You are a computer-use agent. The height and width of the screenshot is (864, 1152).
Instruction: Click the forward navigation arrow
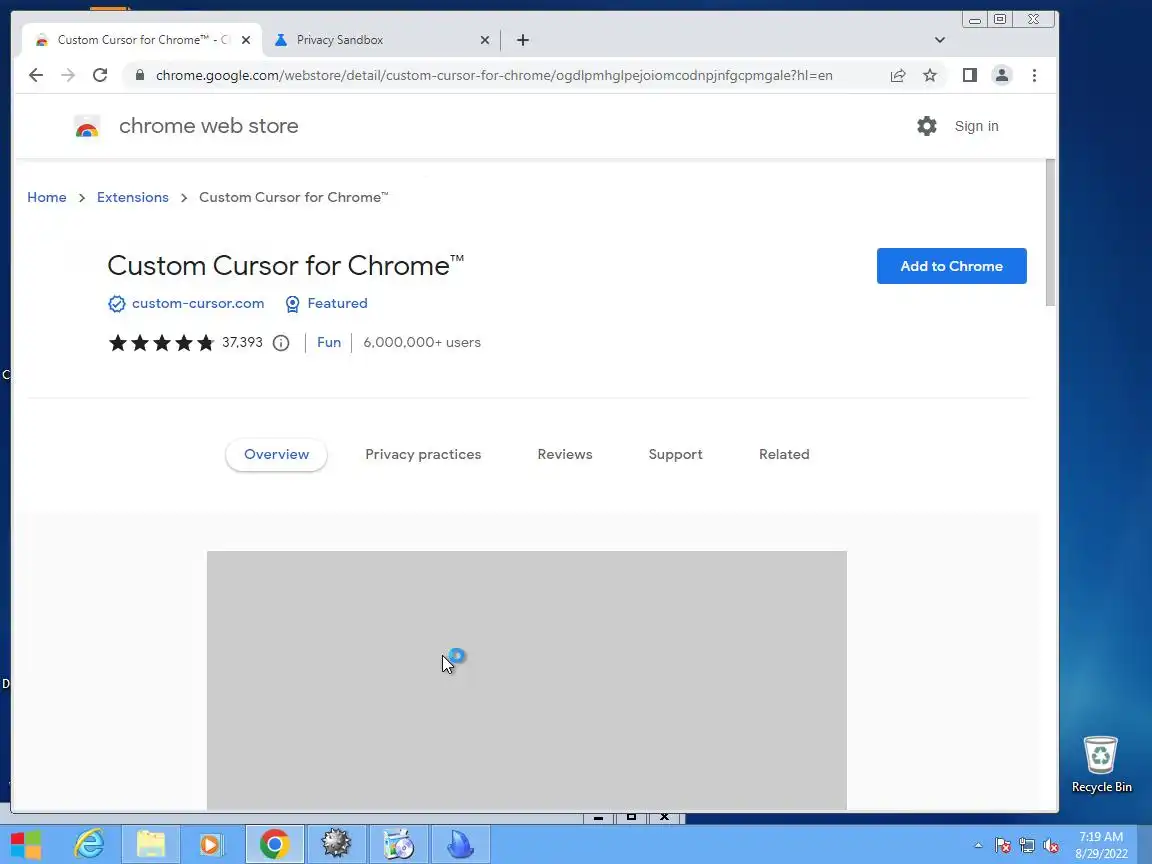[68, 75]
